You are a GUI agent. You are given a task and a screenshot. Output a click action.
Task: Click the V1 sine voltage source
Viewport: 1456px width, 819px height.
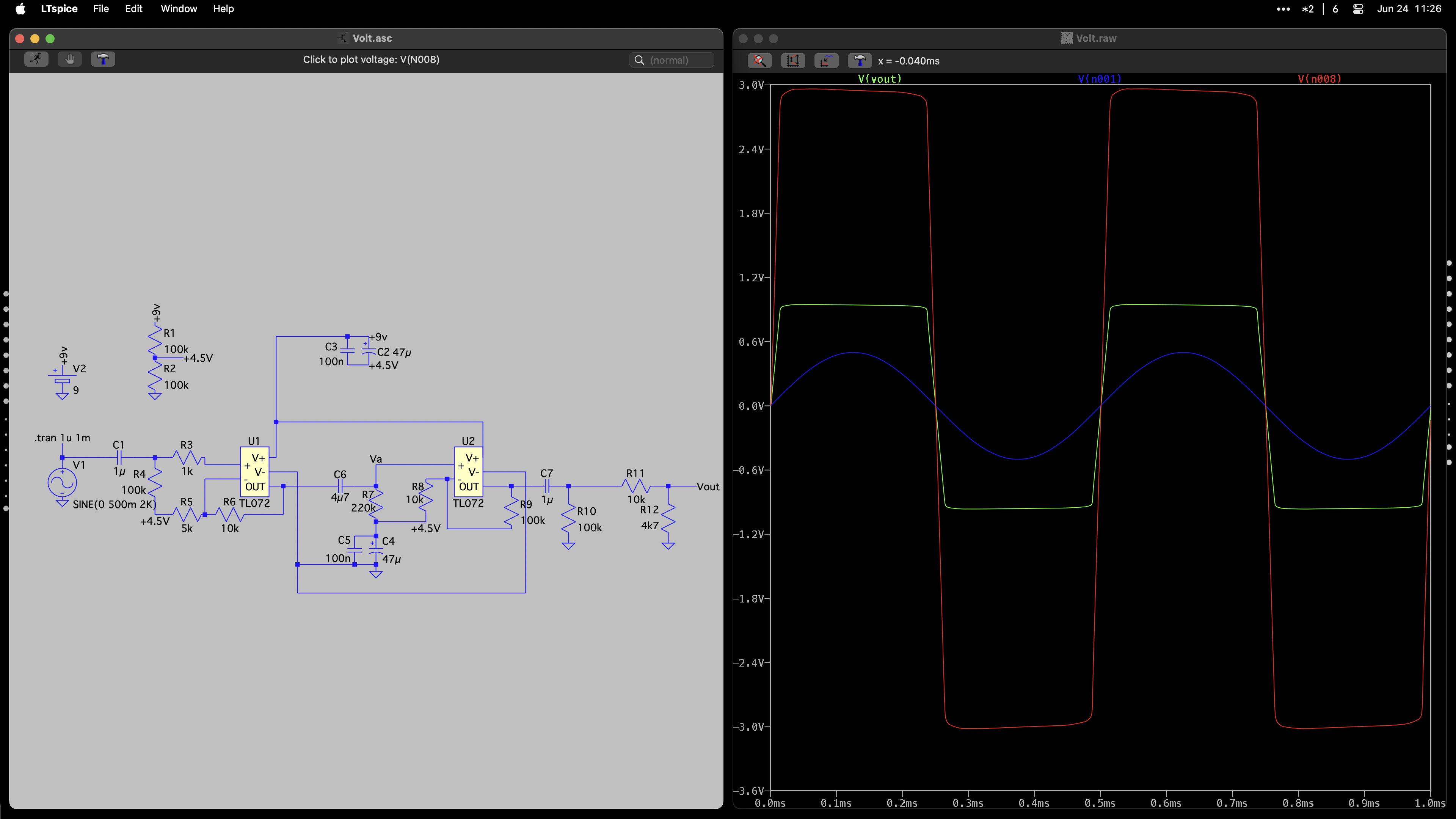point(62,482)
